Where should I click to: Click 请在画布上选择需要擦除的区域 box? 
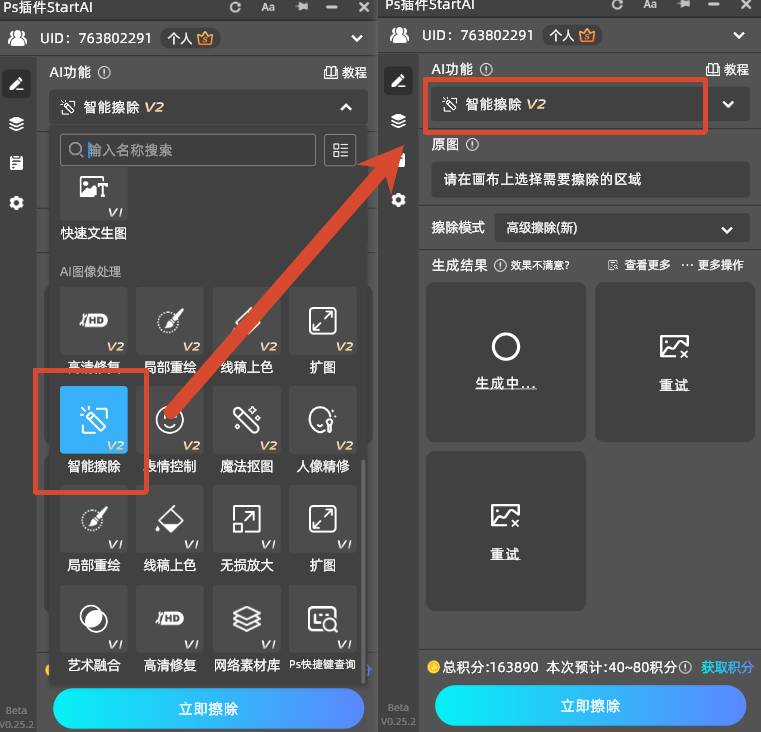(x=590, y=180)
